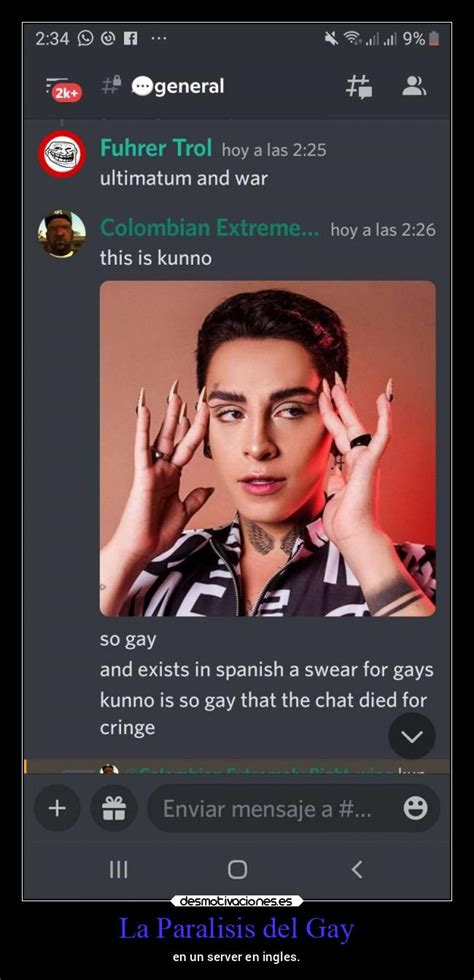Tap the desmotivaciones.es watermark link
The height and width of the screenshot is (980, 474).
(x=237, y=901)
